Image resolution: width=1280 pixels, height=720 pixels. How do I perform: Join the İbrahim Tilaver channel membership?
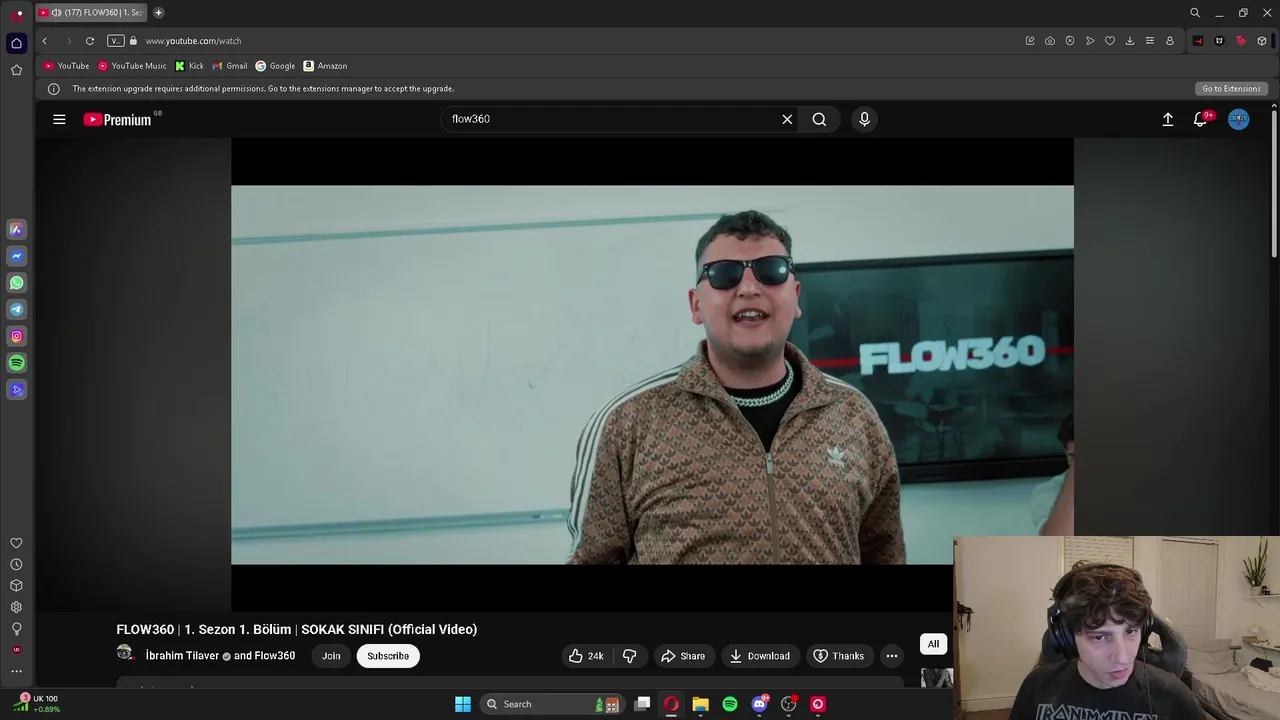pos(331,656)
